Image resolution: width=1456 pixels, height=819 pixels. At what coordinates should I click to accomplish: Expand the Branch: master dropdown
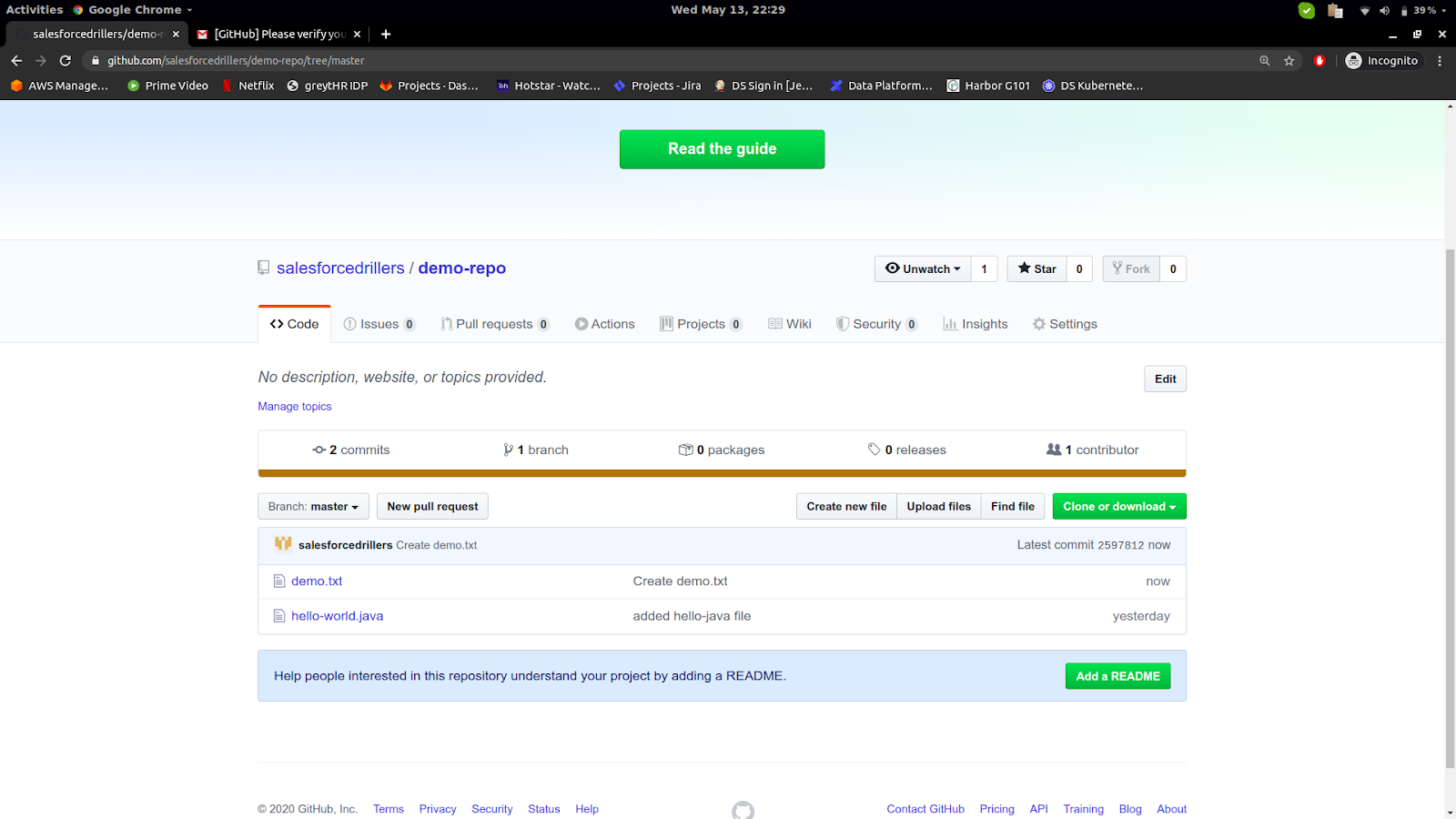pos(313,507)
